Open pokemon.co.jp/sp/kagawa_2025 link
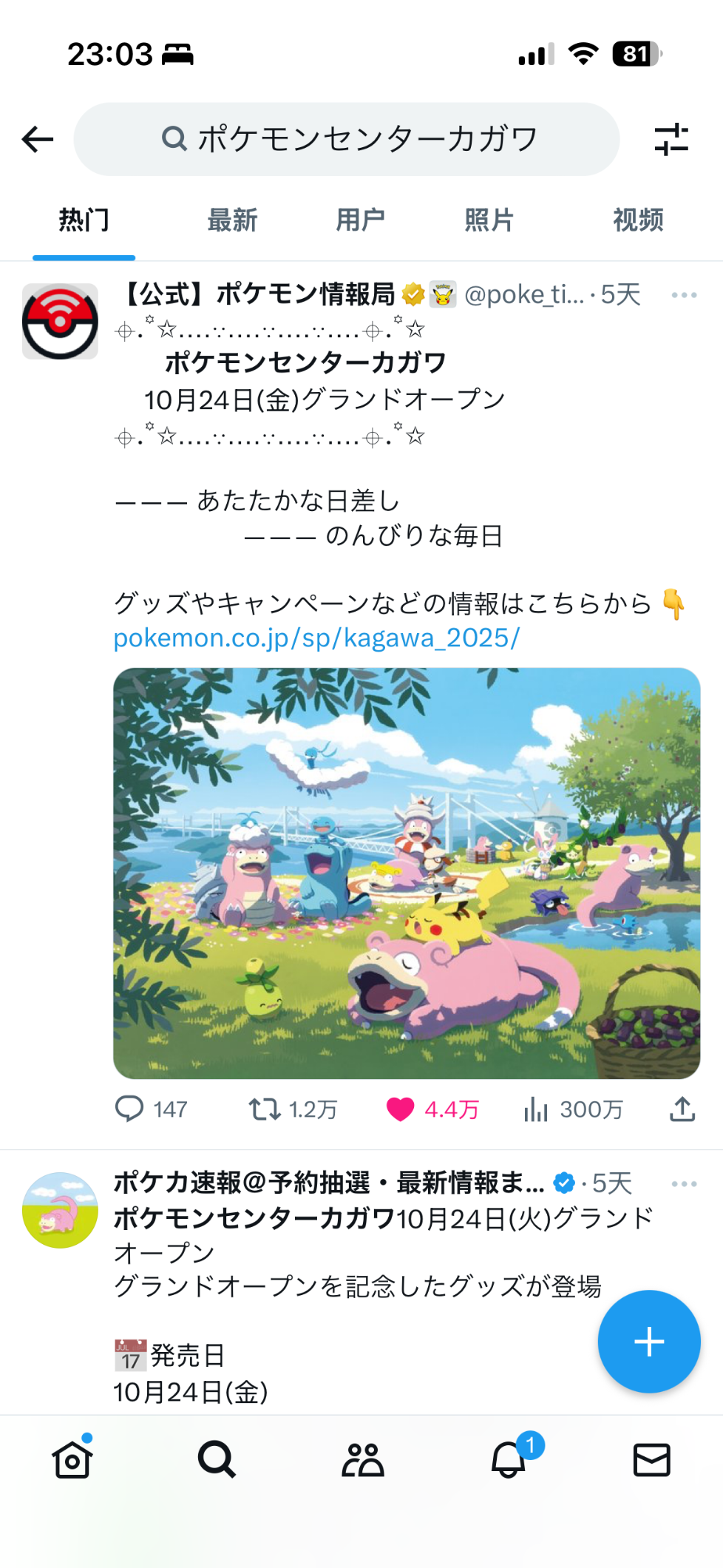 [x=316, y=638]
